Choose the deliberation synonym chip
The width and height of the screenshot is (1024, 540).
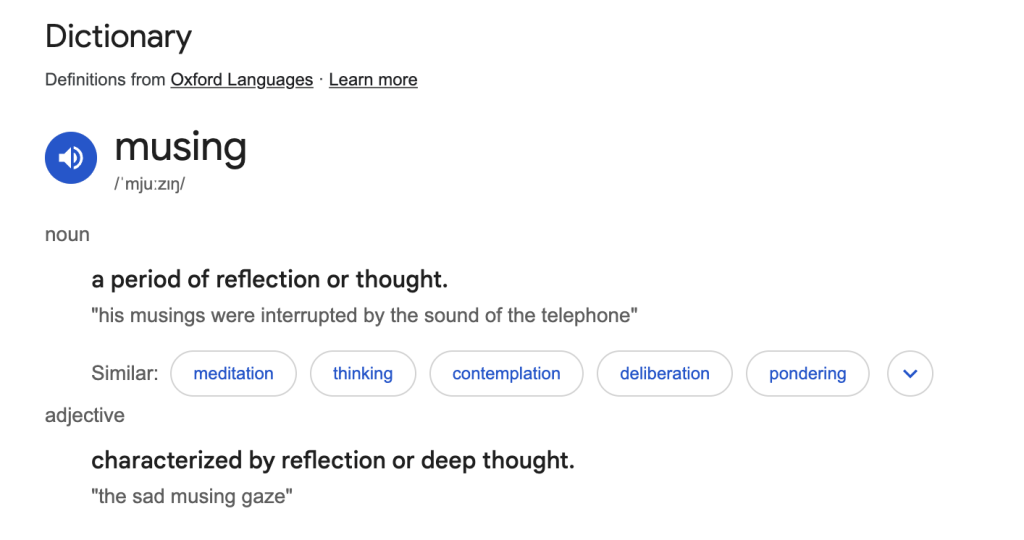(664, 373)
